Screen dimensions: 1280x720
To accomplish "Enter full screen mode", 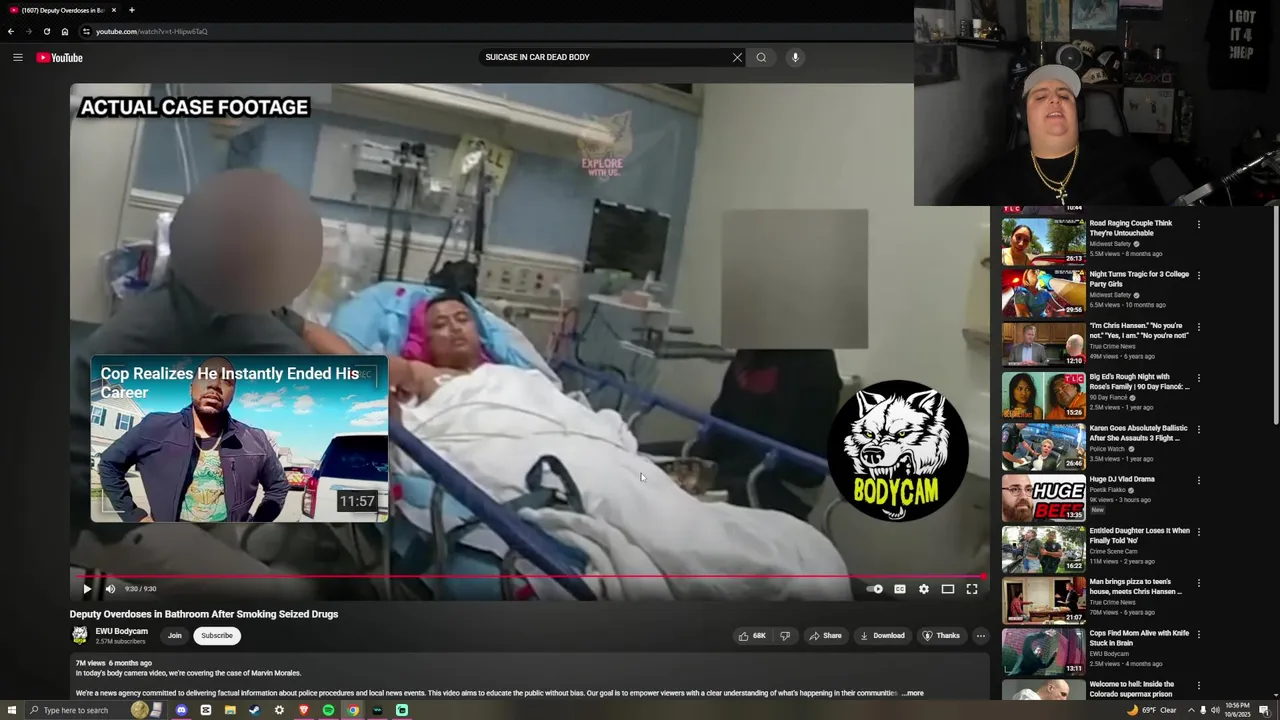I will 971,589.
